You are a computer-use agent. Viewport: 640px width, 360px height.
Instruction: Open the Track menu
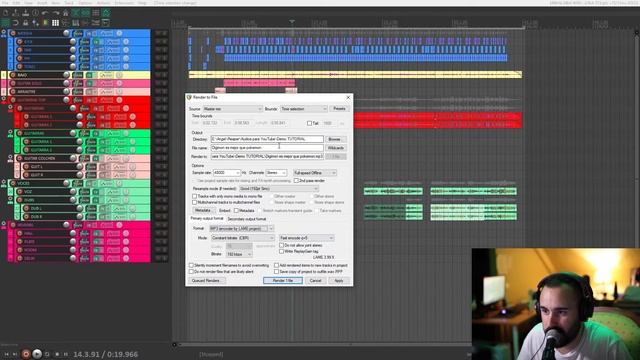69,3
